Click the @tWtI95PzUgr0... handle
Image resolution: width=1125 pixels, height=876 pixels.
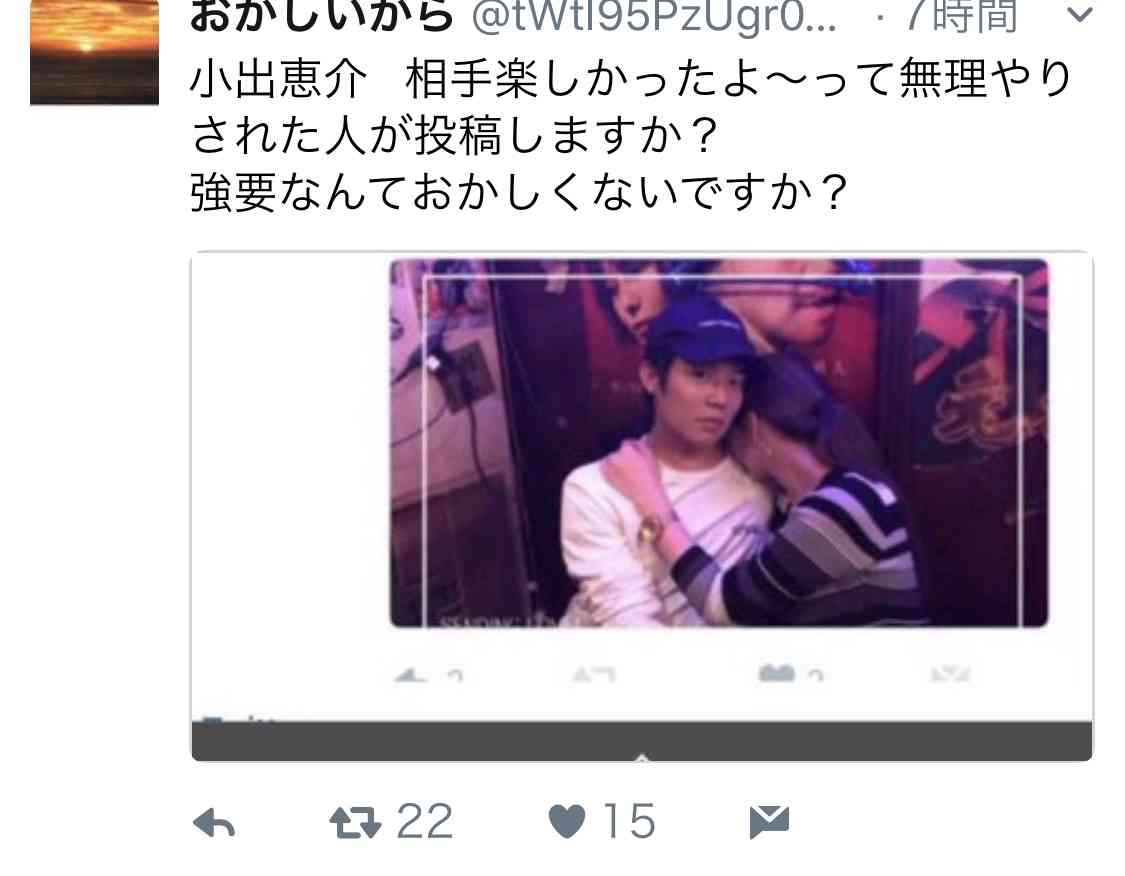point(654,16)
